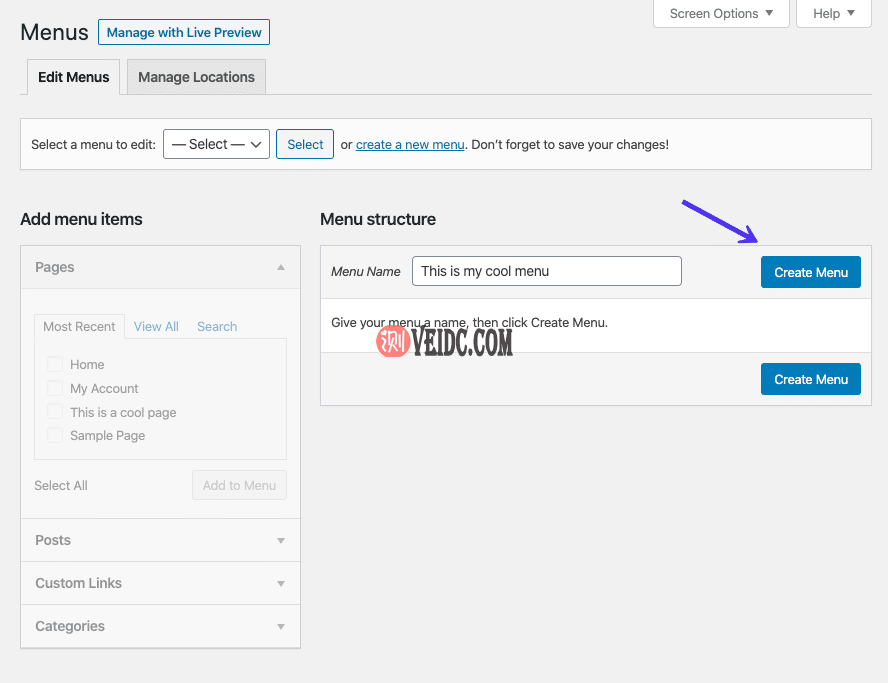Image resolution: width=888 pixels, height=683 pixels.
Task: Click the Select All link
Action: (61, 486)
